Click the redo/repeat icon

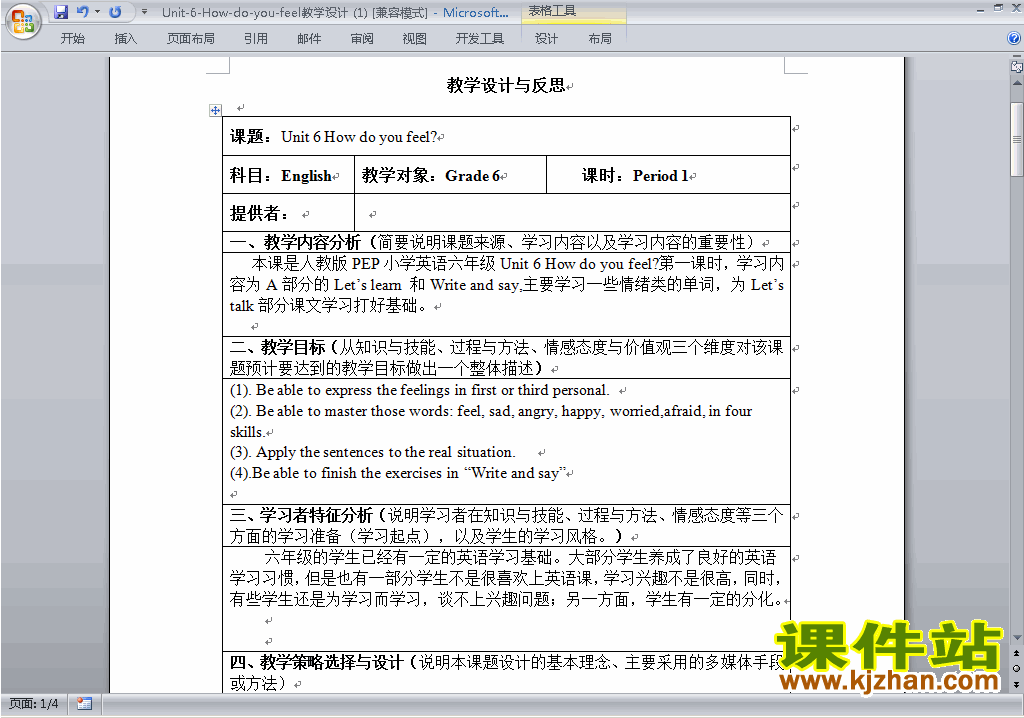(x=115, y=12)
